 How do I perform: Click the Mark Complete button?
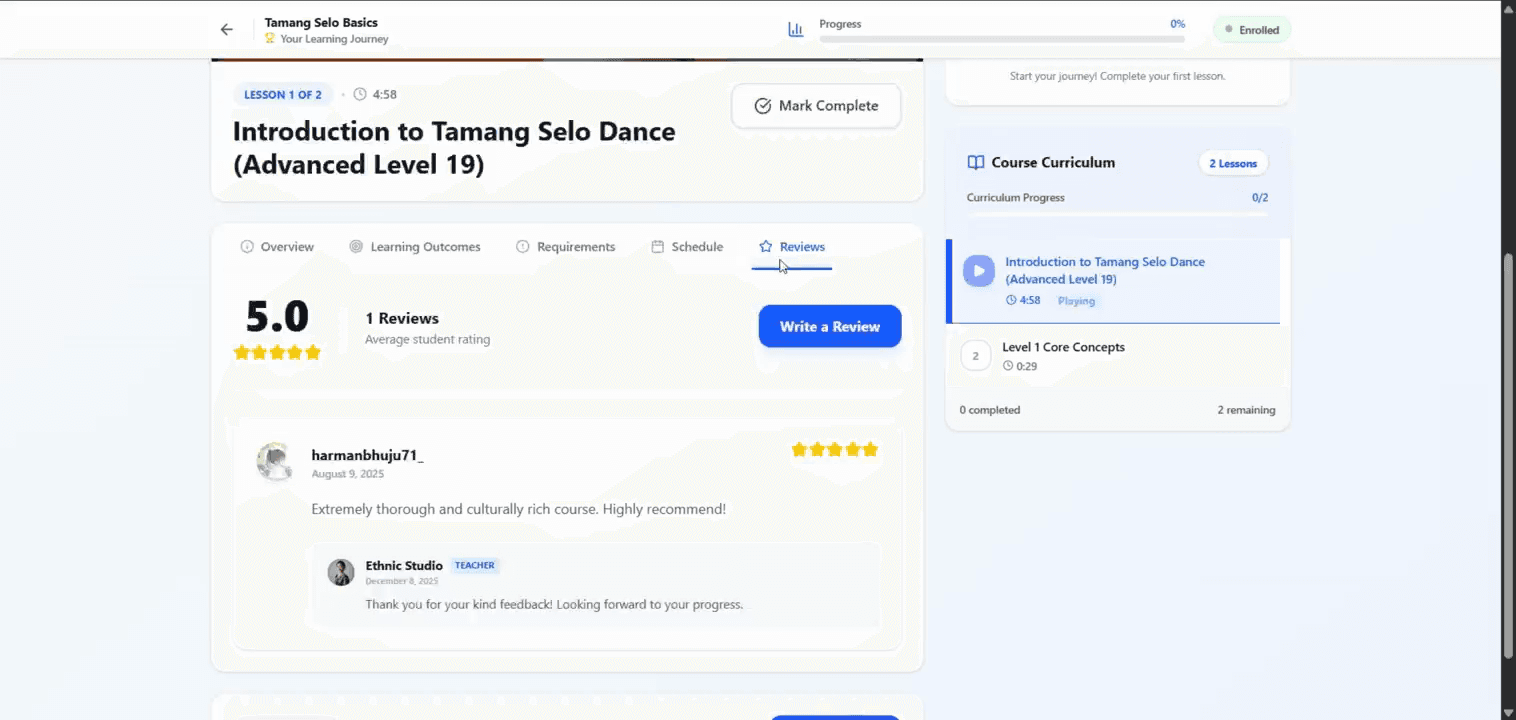click(x=816, y=106)
